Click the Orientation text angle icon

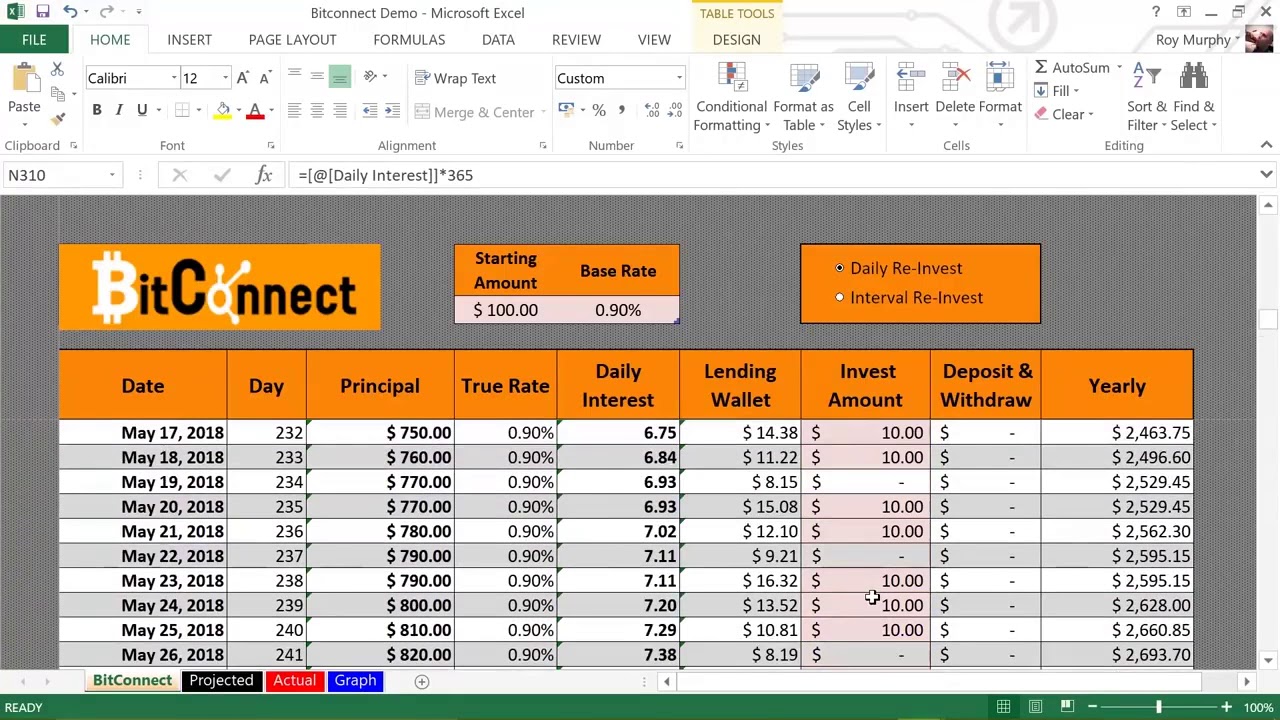tap(370, 77)
